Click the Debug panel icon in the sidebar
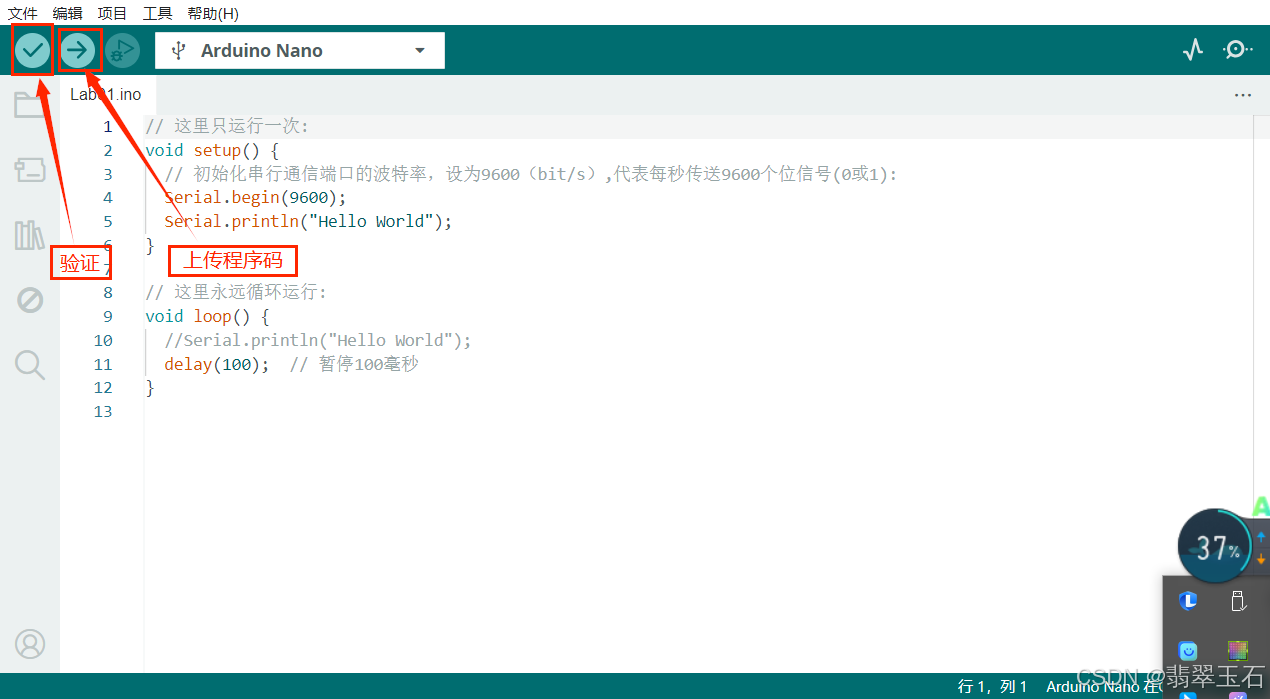This screenshot has height=699, width=1270. coord(29,299)
